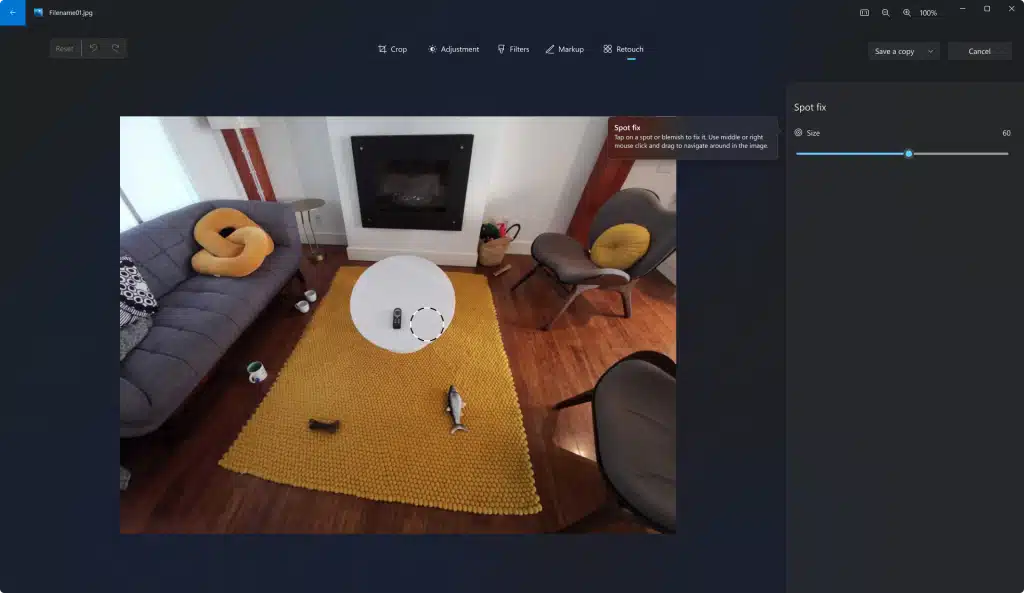Zoom out with the magnifier minus icon
Screen dimensions: 1024x593
coord(886,12)
